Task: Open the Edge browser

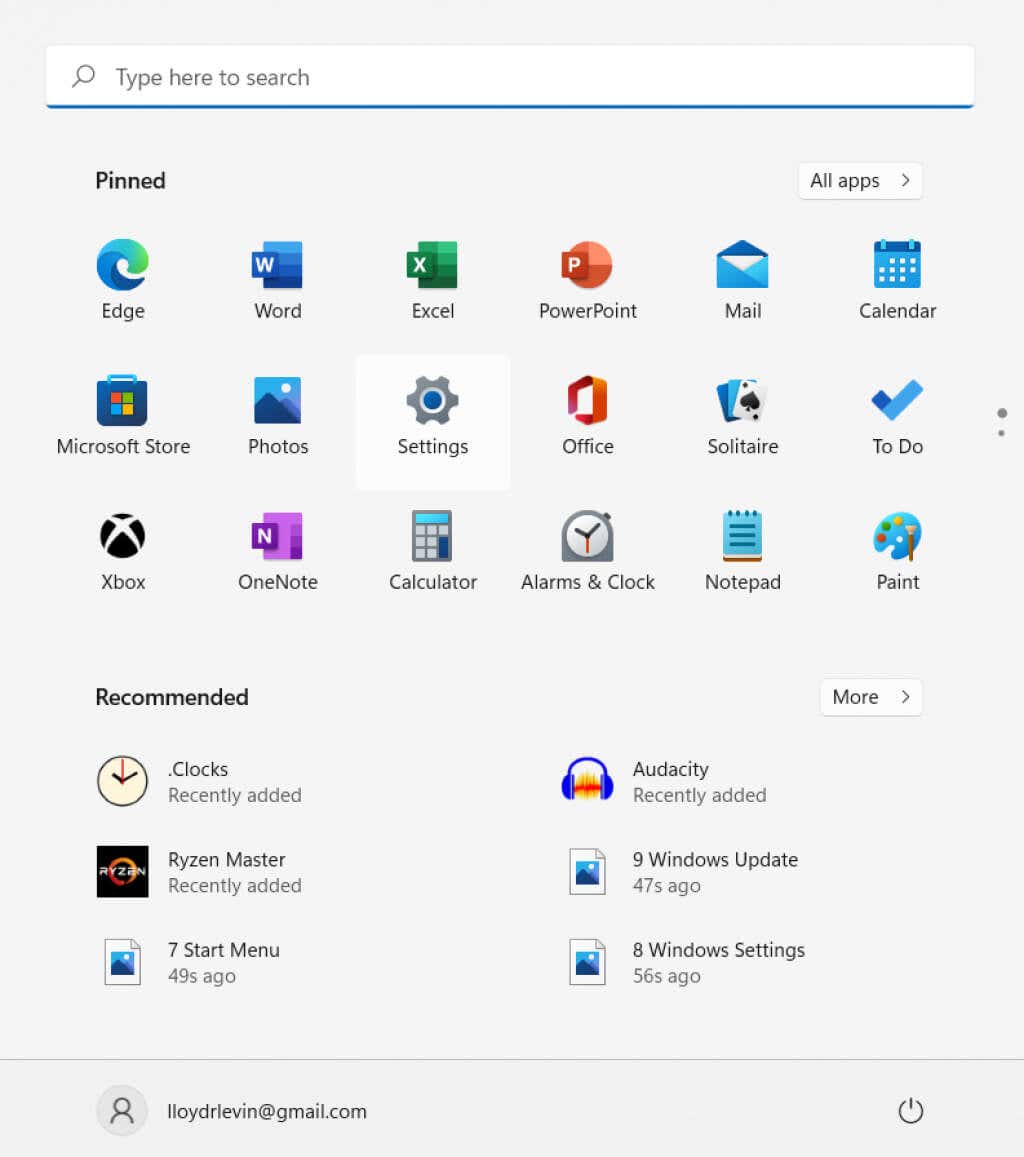Action: tap(122, 279)
